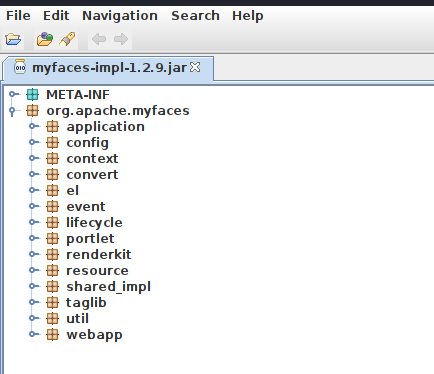Viewport: 434px width, 374px height.
Task: Click the jar file icon in the tab
Action: click(20, 67)
